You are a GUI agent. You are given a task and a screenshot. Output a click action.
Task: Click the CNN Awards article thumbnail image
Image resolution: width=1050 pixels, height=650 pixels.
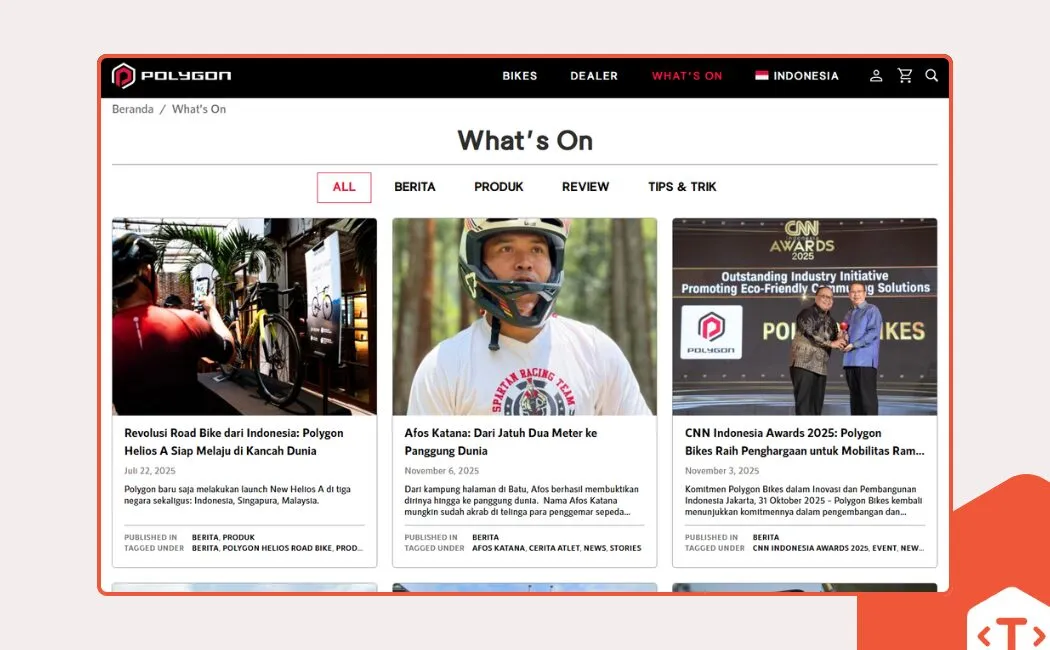803,315
